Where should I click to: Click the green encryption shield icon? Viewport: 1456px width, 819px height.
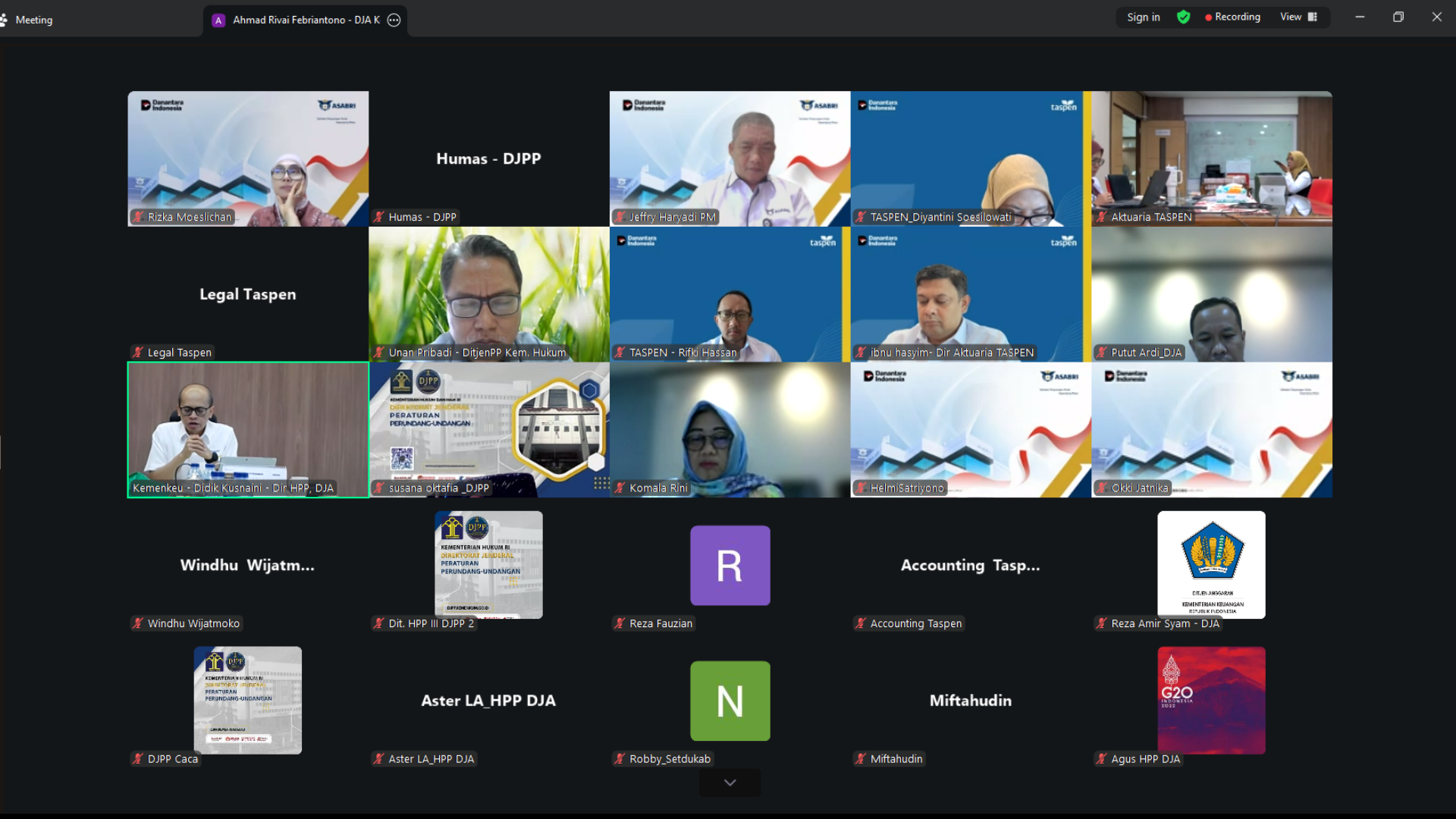[x=1183, y=17]
